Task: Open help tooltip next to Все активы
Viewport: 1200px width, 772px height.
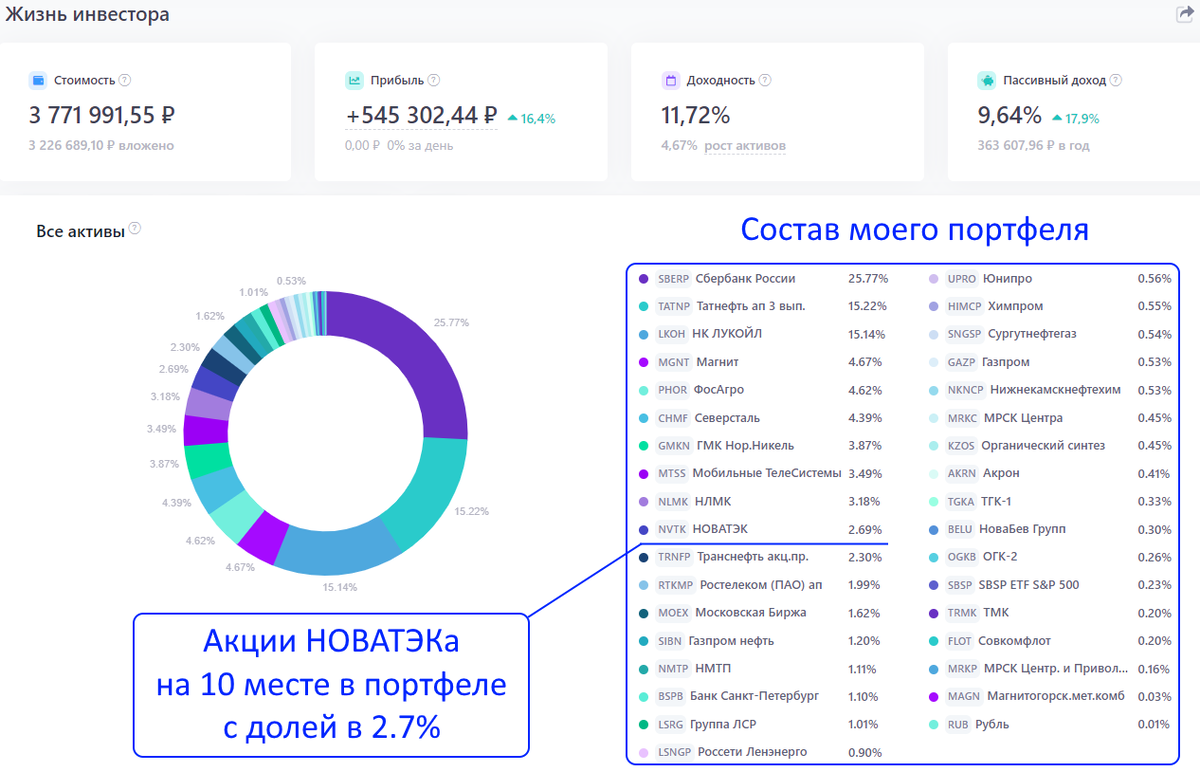Action: 135,229
